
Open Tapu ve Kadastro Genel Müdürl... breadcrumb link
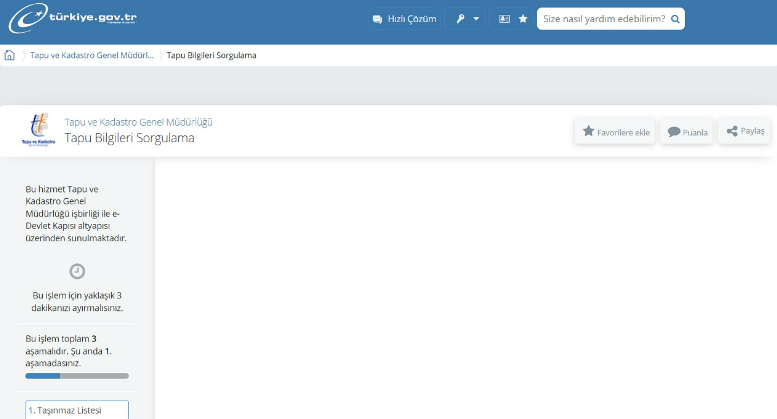92,55
